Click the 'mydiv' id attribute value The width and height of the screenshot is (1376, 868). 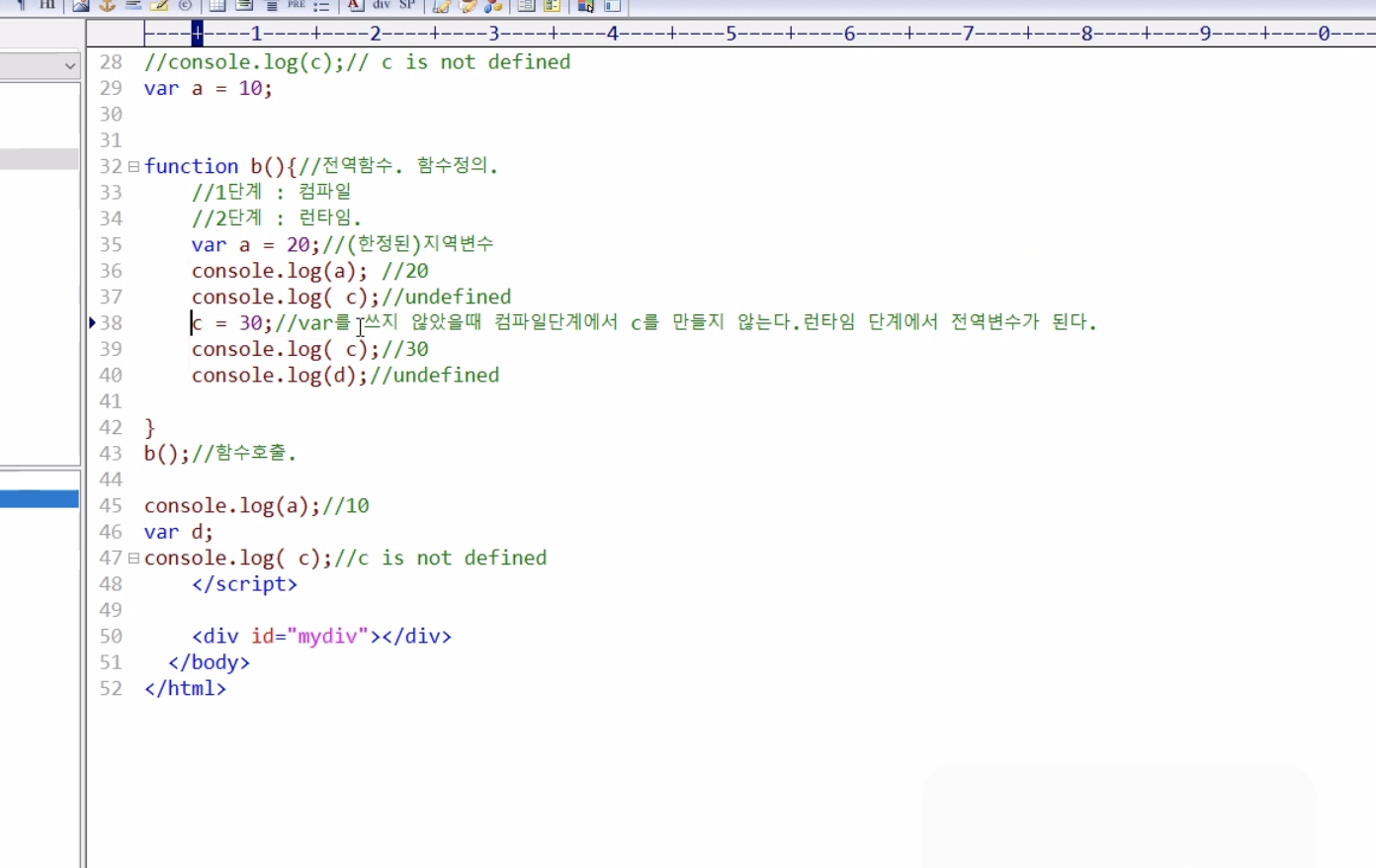(x=327, y=637)
